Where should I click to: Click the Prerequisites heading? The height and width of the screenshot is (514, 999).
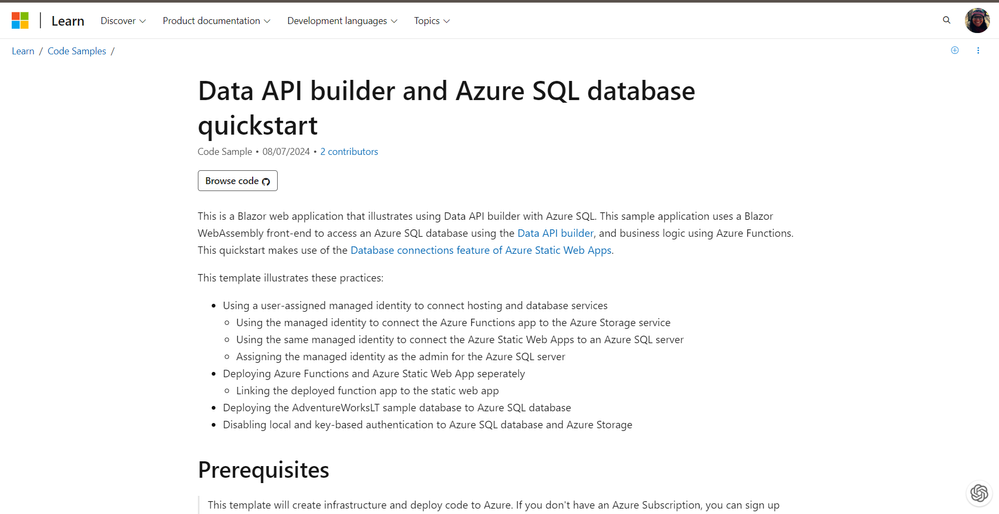click(263, 469)
